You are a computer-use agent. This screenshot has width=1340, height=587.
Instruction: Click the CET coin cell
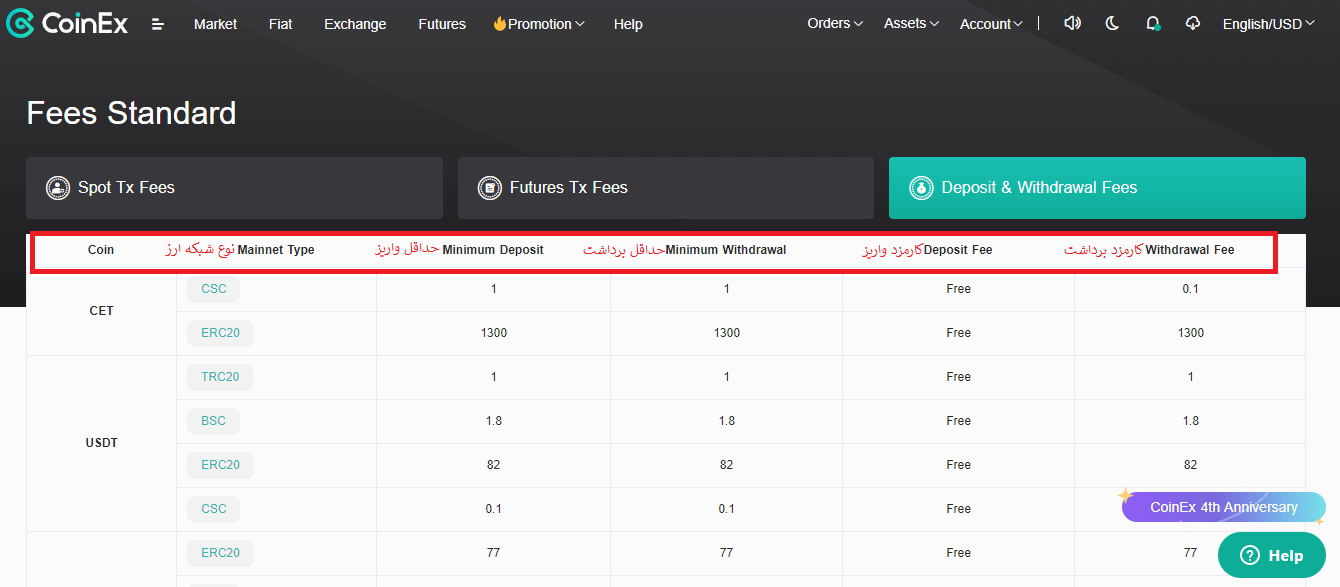tap(101, 311)
